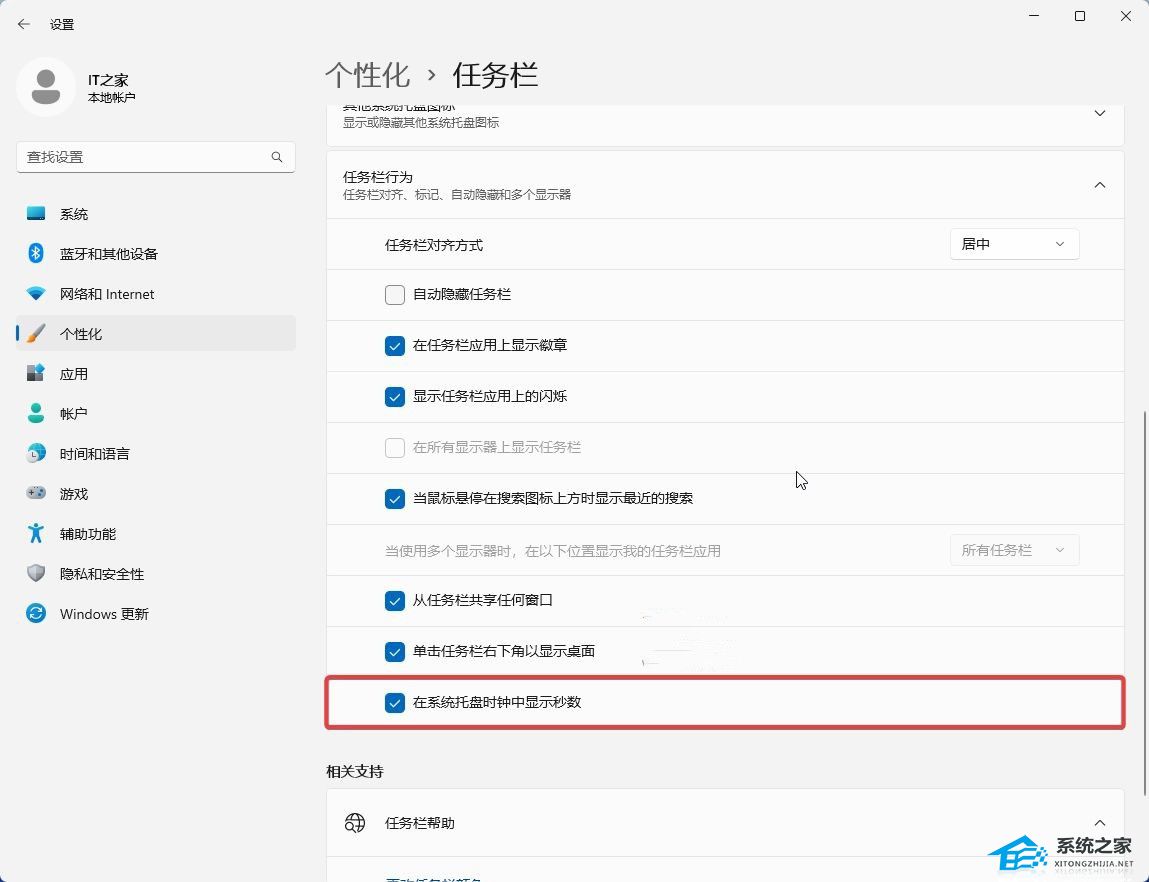Screen dimensions: 1149x882
Task: Open the 所有任务栏 dropdown
Action: (1014, 549)
